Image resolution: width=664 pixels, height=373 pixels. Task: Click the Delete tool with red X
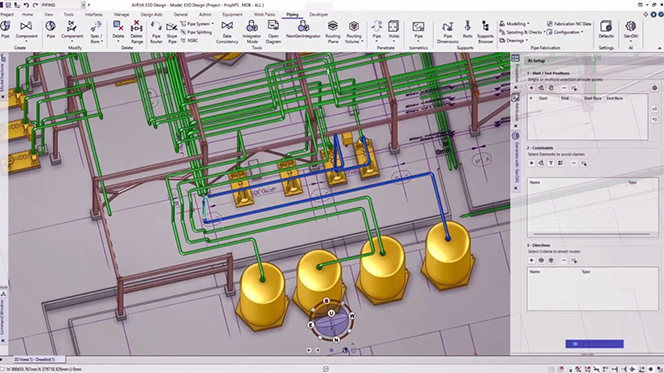pyautogui.click(x=118, y=30)
